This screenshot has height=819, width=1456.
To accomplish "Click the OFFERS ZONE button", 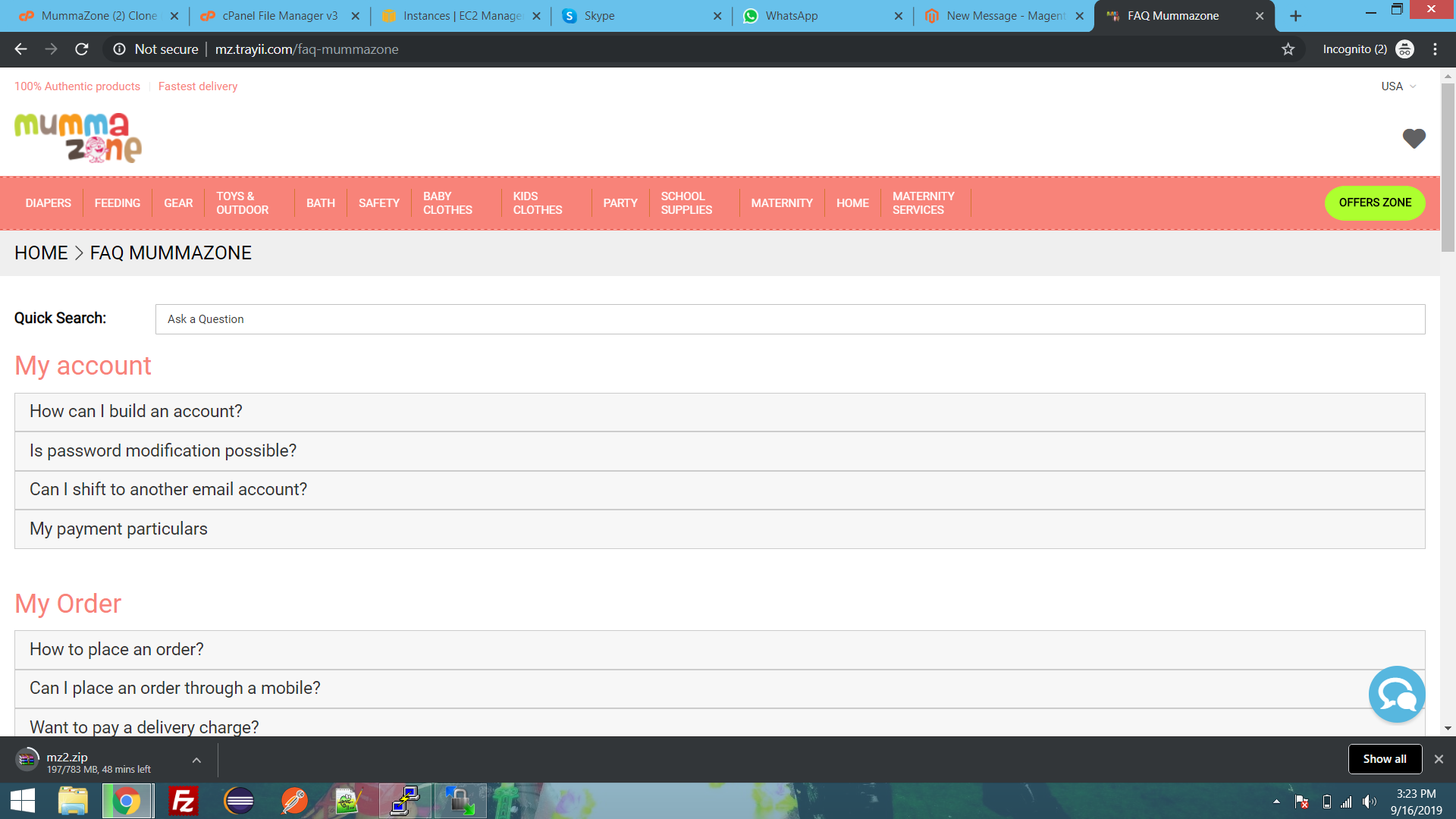I will [x=1375, y=202].
